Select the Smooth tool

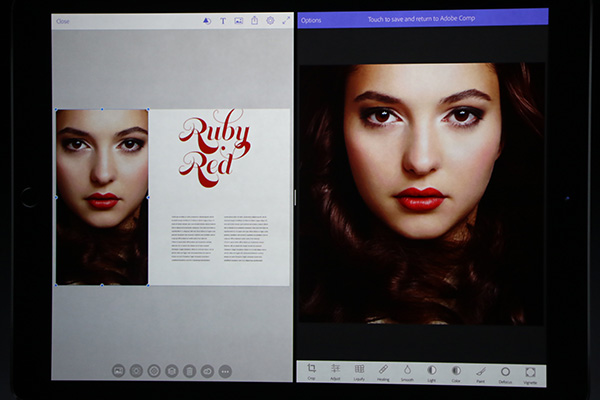click(408, 370)
